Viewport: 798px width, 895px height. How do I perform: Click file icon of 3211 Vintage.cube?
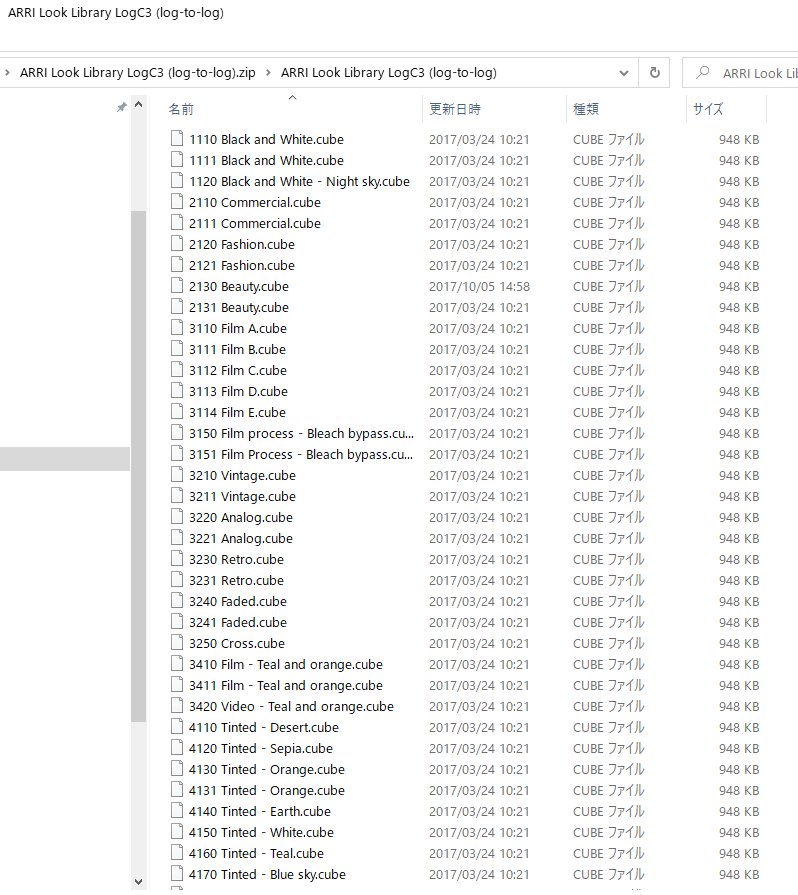178,496
